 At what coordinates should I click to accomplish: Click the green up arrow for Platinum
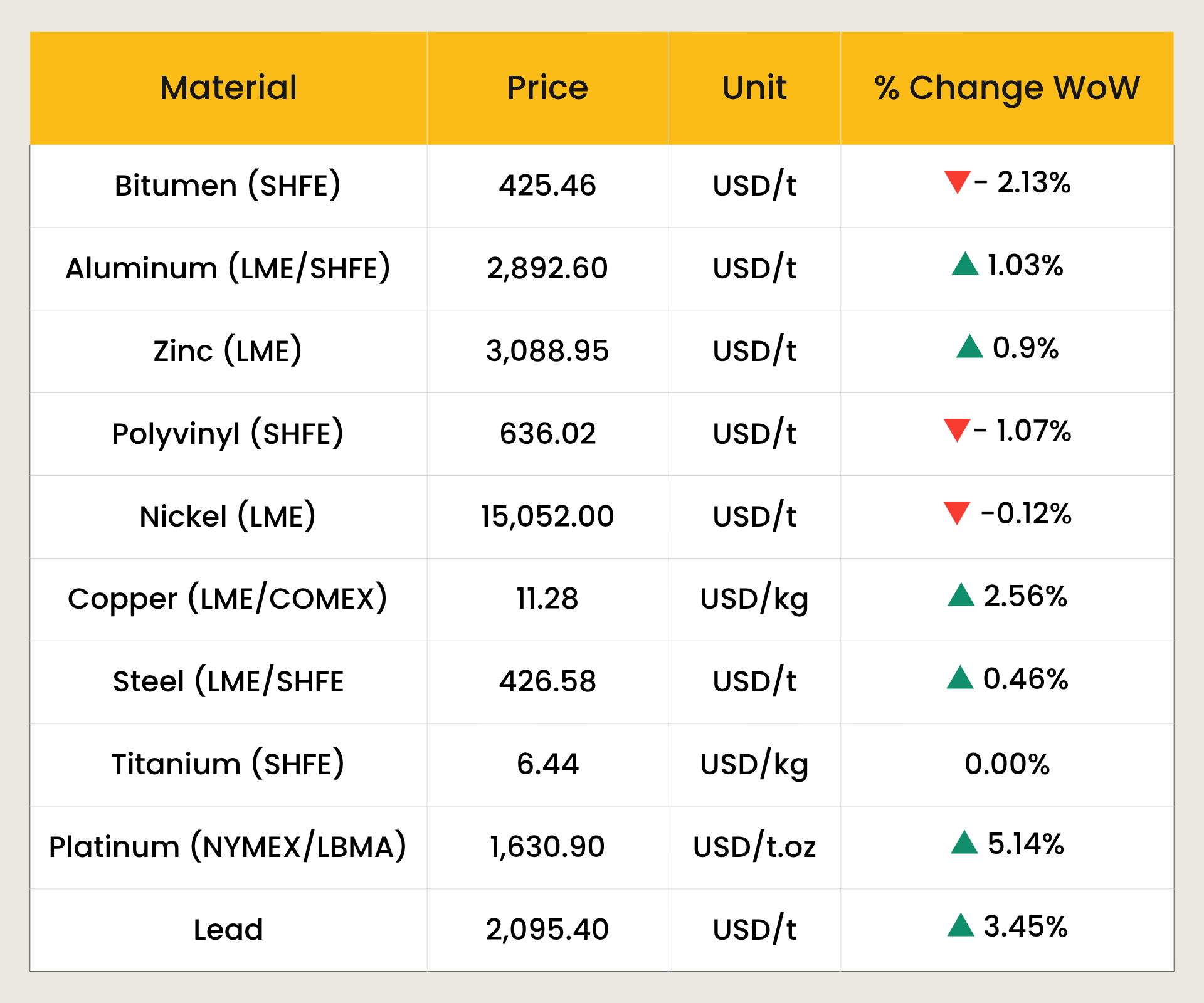[964, 843]
